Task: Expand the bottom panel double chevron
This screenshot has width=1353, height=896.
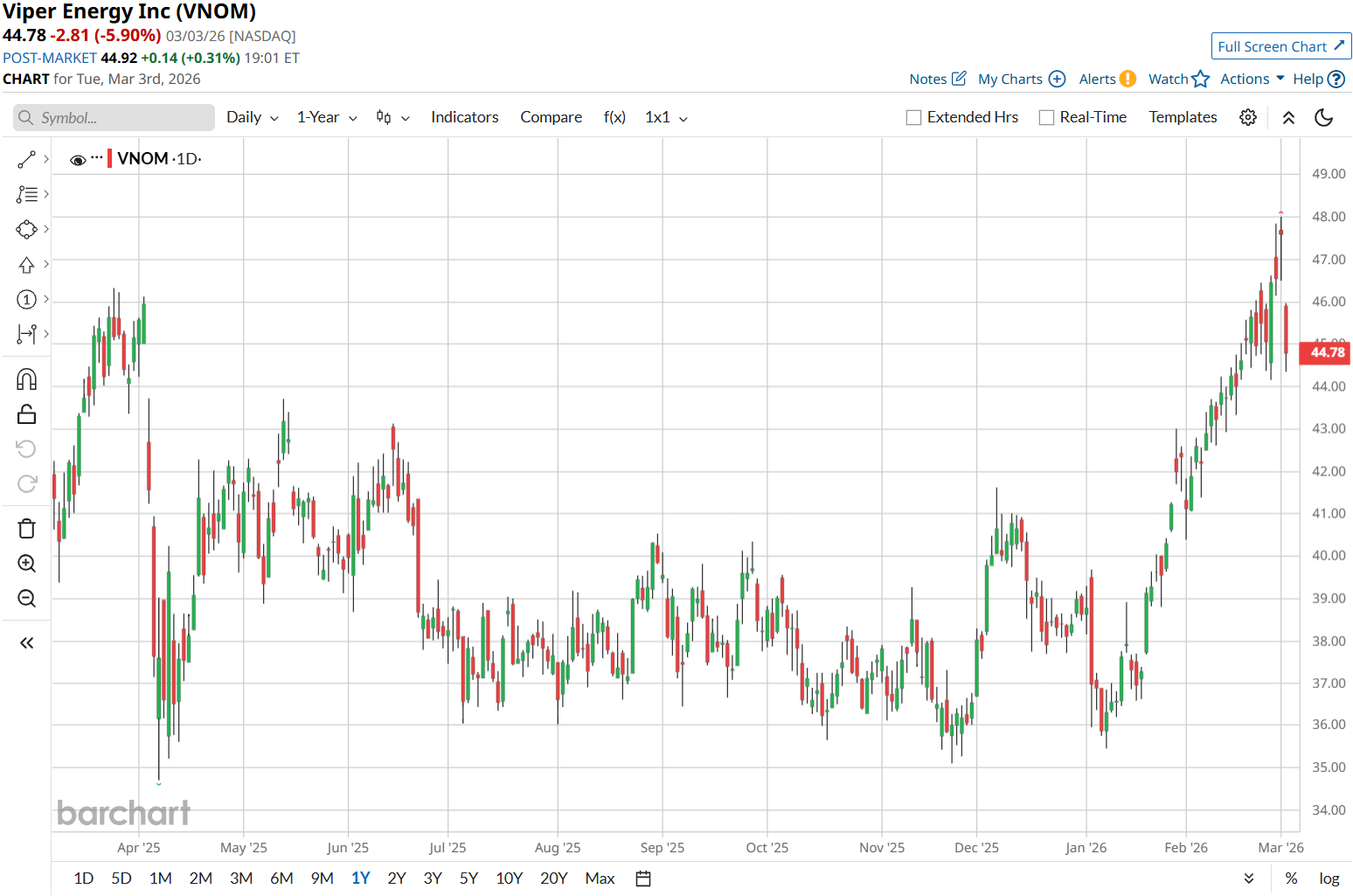Action: 1249,879
